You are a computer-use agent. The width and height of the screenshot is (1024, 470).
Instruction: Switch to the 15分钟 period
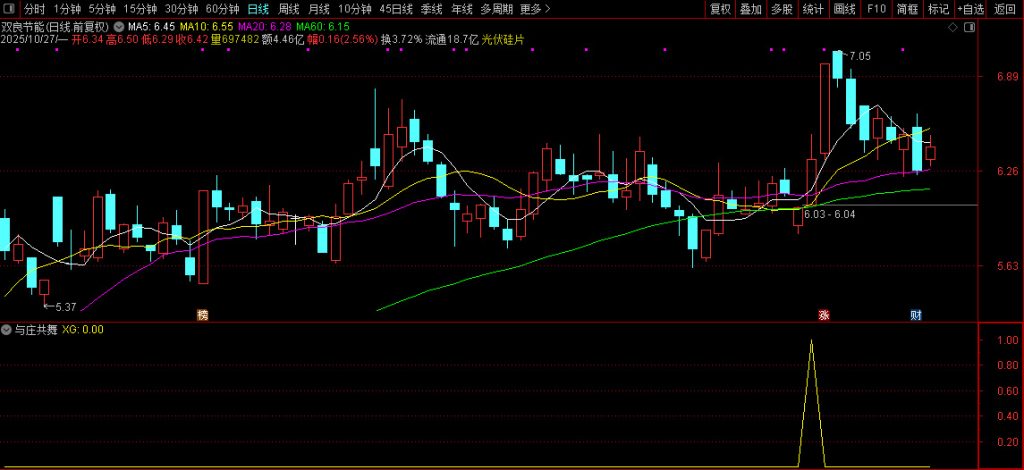coord(140,9)
